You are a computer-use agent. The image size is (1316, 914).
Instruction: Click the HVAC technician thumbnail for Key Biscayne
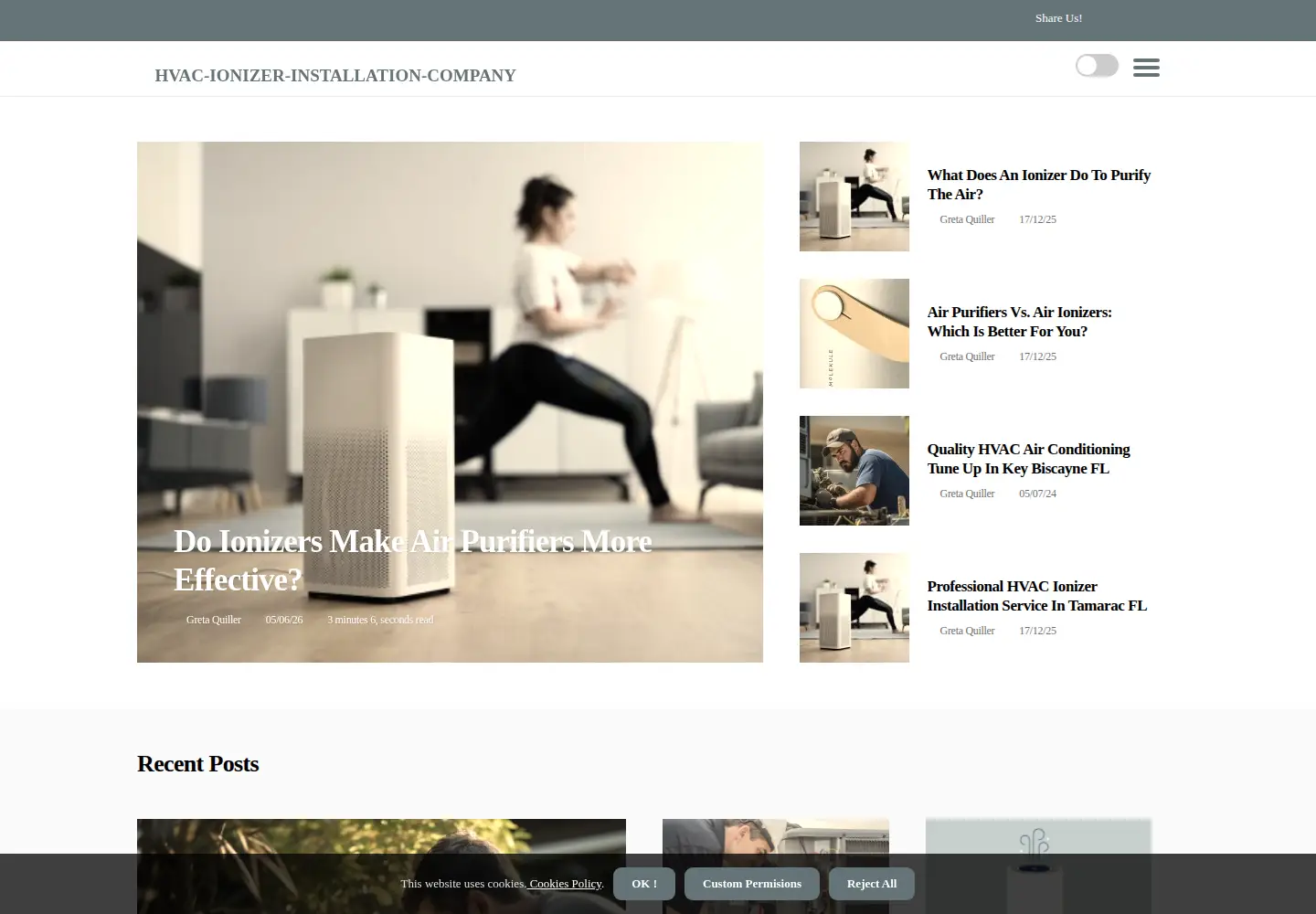point(854,471)
